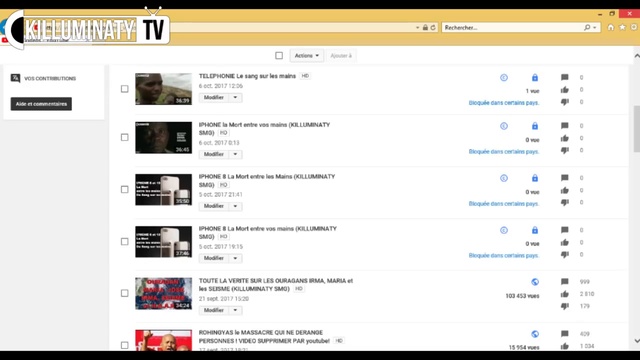Open the address bar history dropdown arrow

417,27
